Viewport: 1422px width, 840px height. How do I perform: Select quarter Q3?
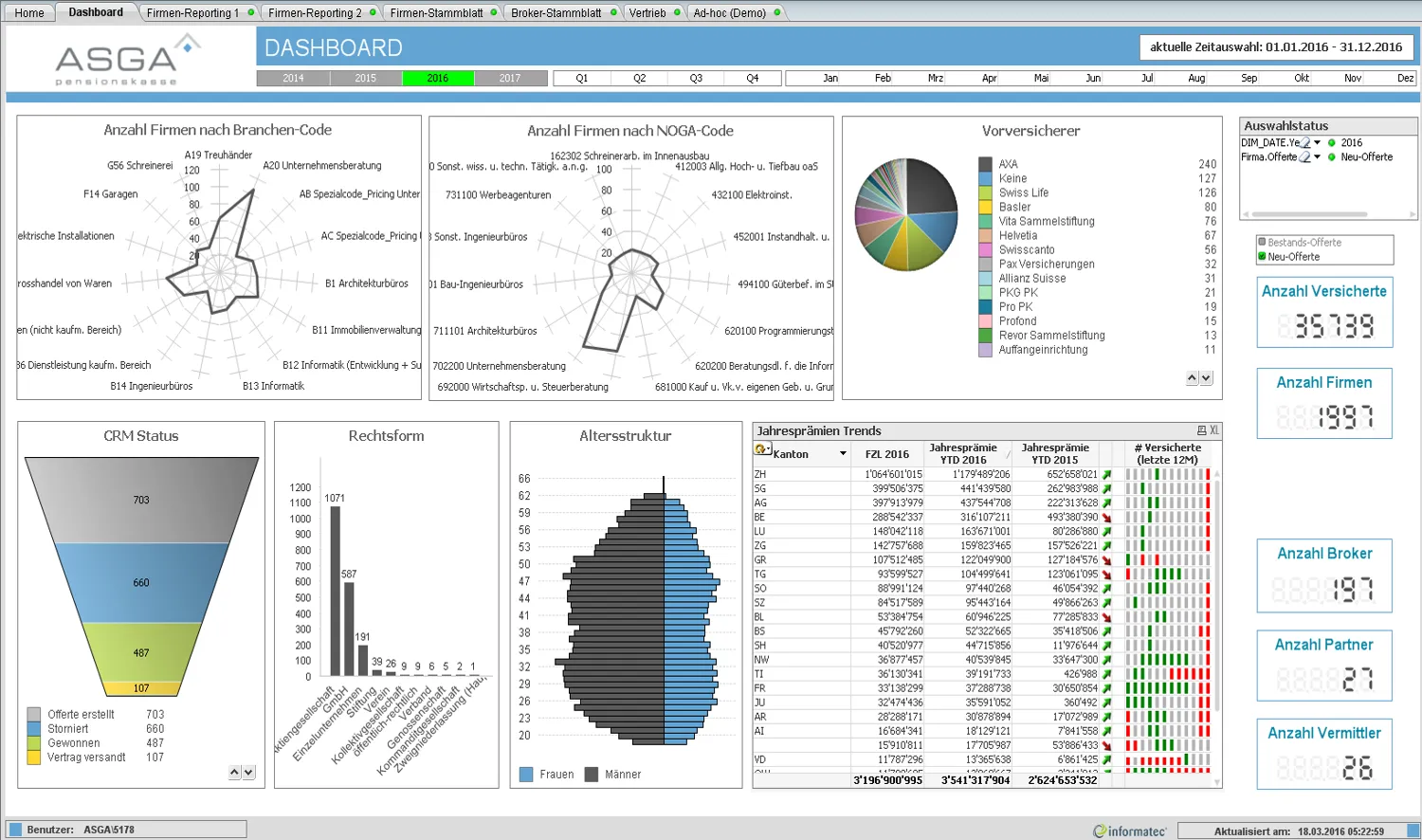(696, 79)
